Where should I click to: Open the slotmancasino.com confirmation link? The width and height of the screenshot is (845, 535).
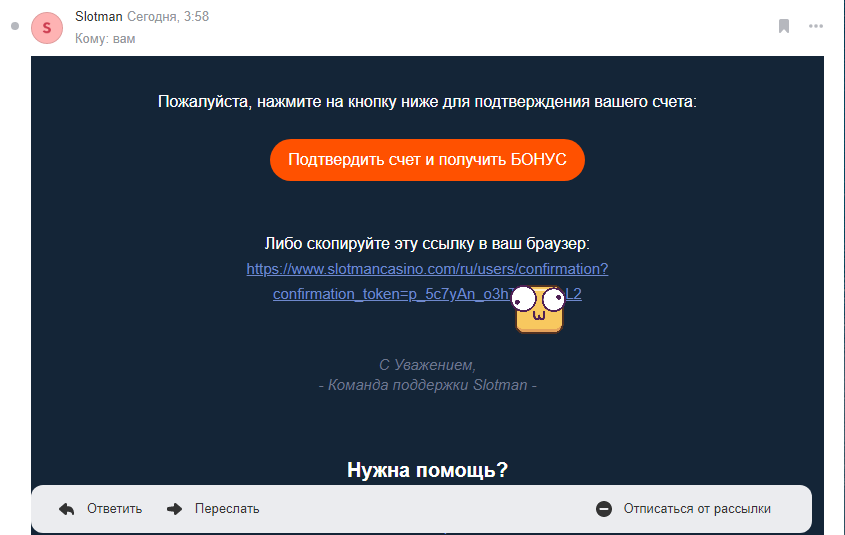tap(427, 281)
